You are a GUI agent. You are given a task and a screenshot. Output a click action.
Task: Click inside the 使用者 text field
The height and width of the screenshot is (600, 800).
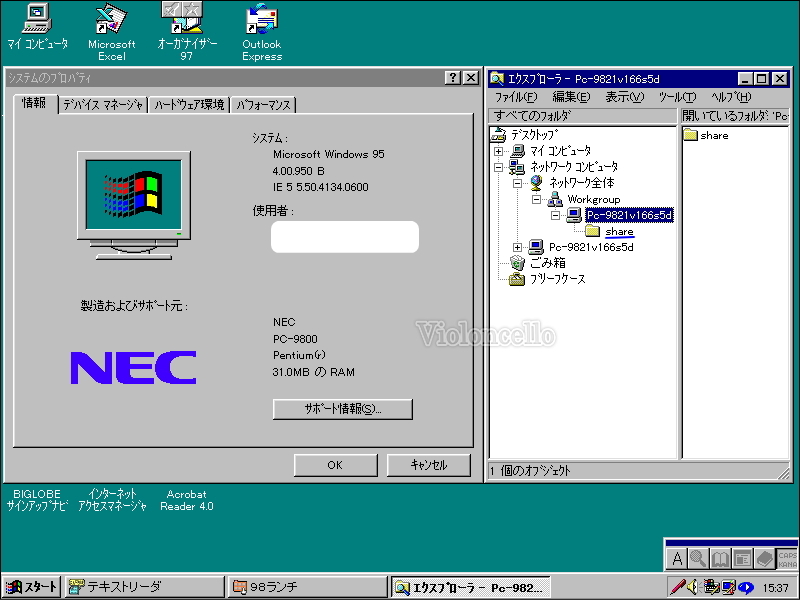coord(344,236)
